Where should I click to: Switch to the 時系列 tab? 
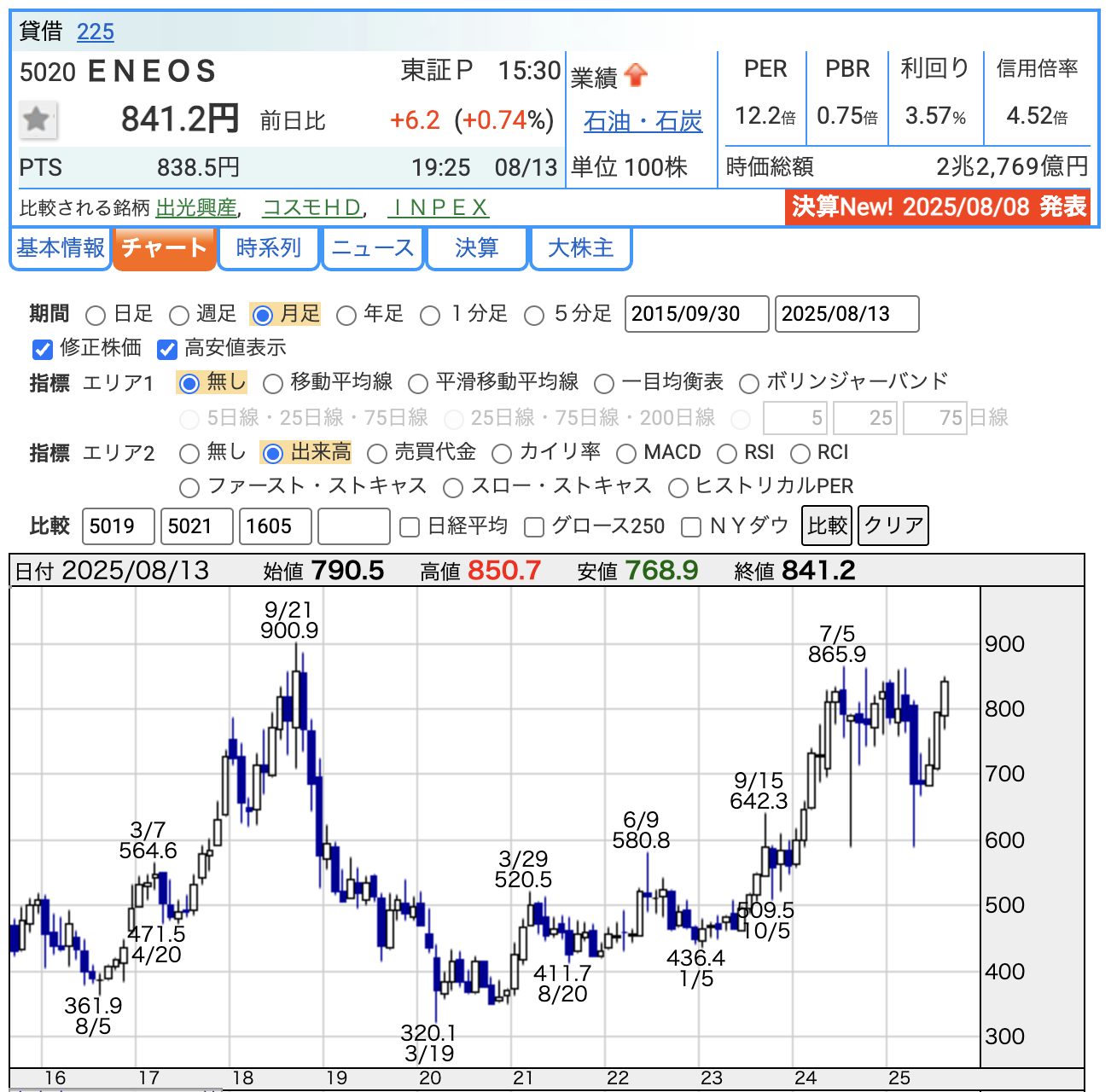(269, 248)
